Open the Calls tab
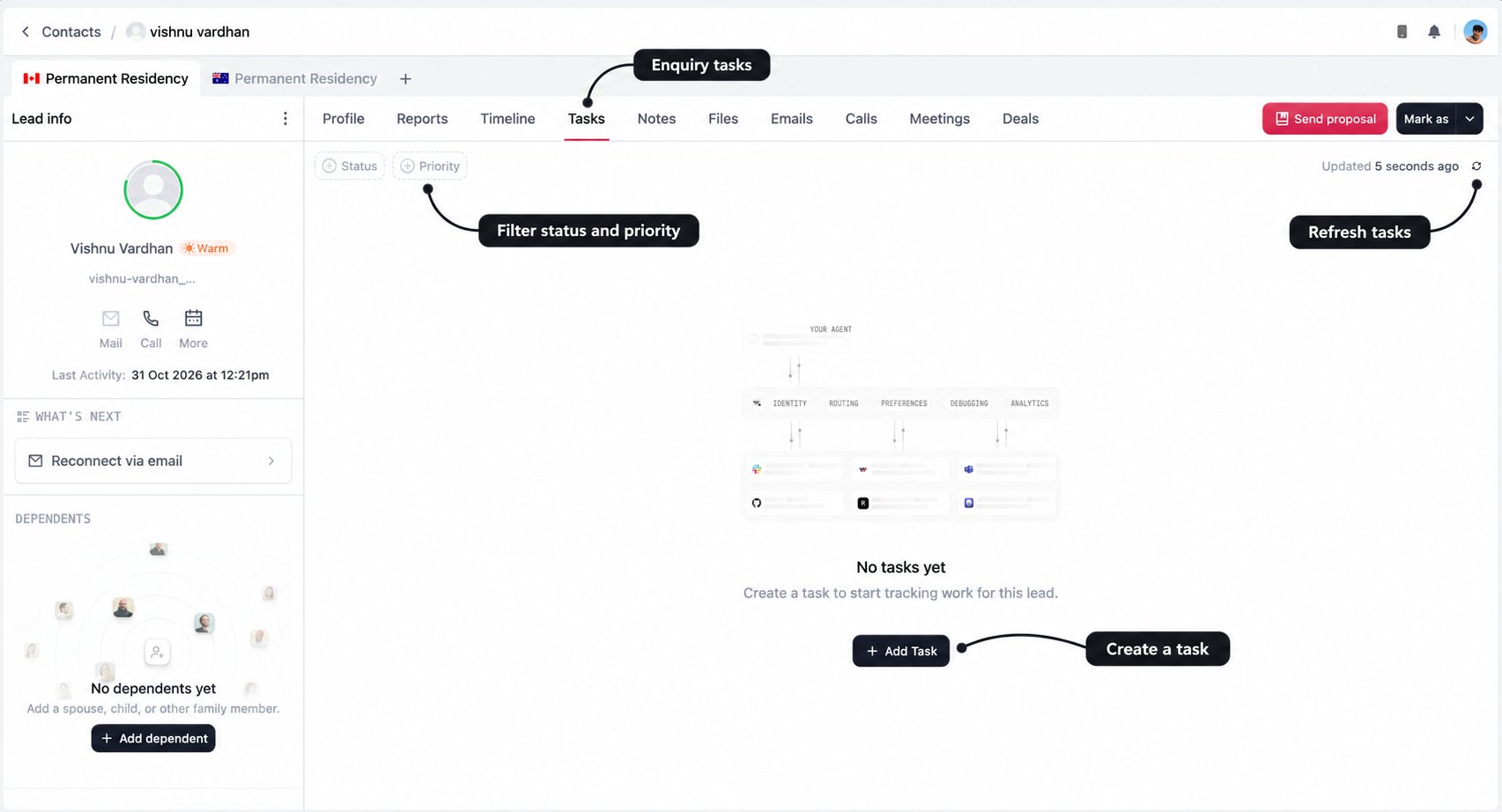The height and width of the screenshot is (812, 1502). click(x=861, y=119)
